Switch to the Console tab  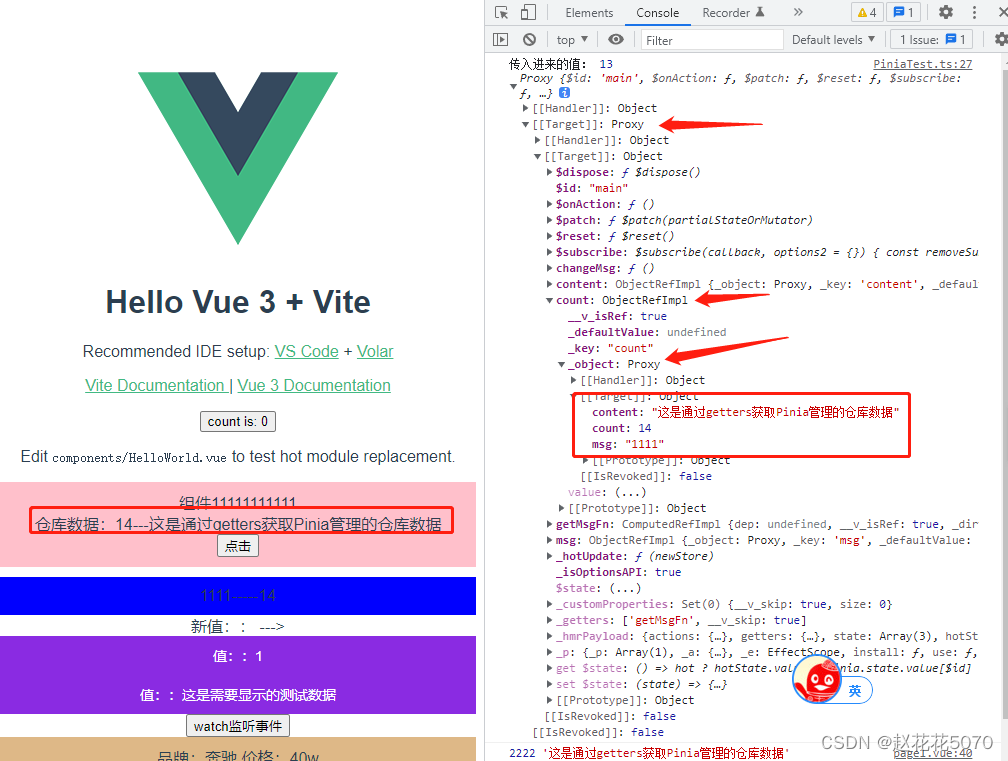pos(657,13)
